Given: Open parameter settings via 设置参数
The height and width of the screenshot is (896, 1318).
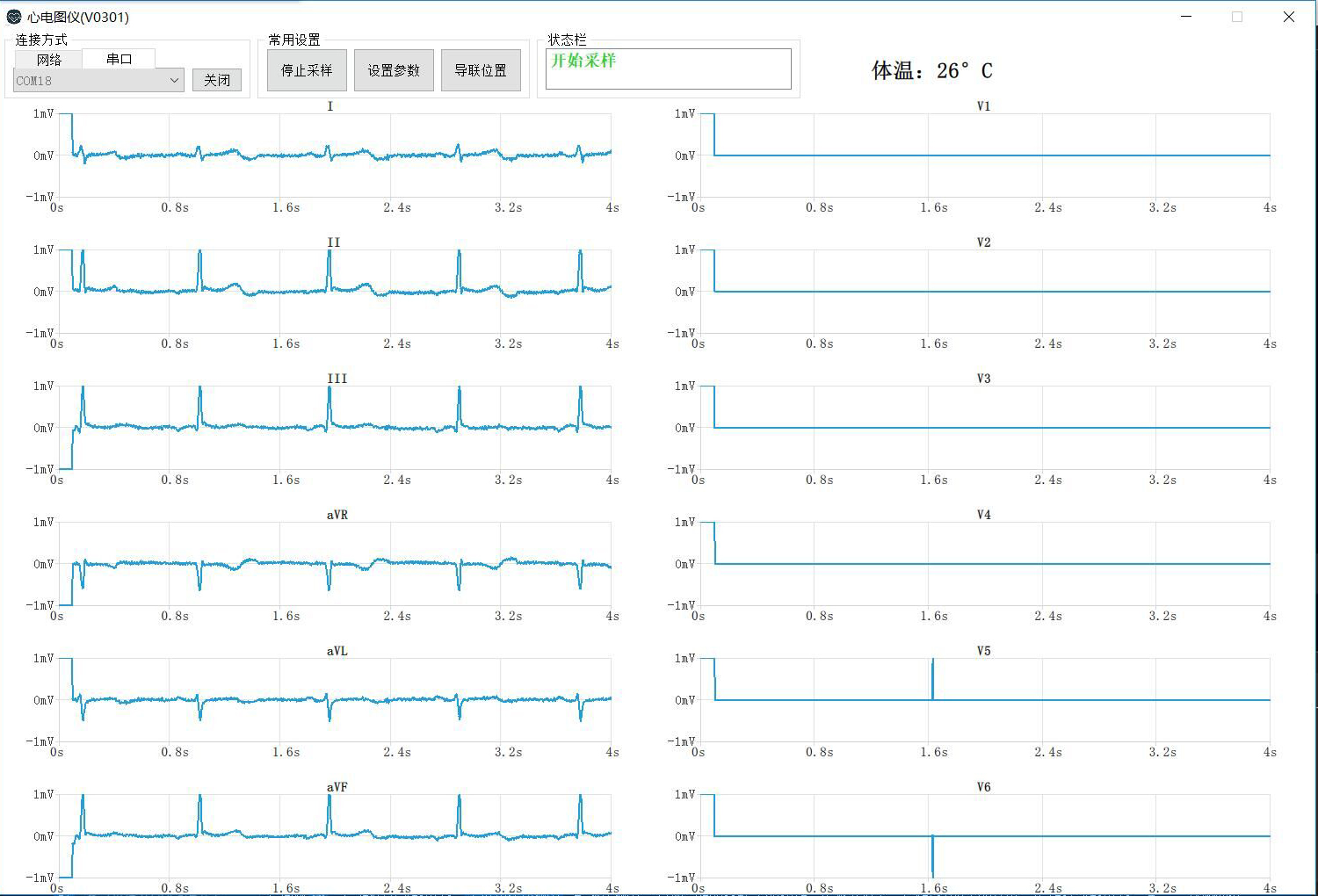Looking at the screenshot, I should [393, 70].
